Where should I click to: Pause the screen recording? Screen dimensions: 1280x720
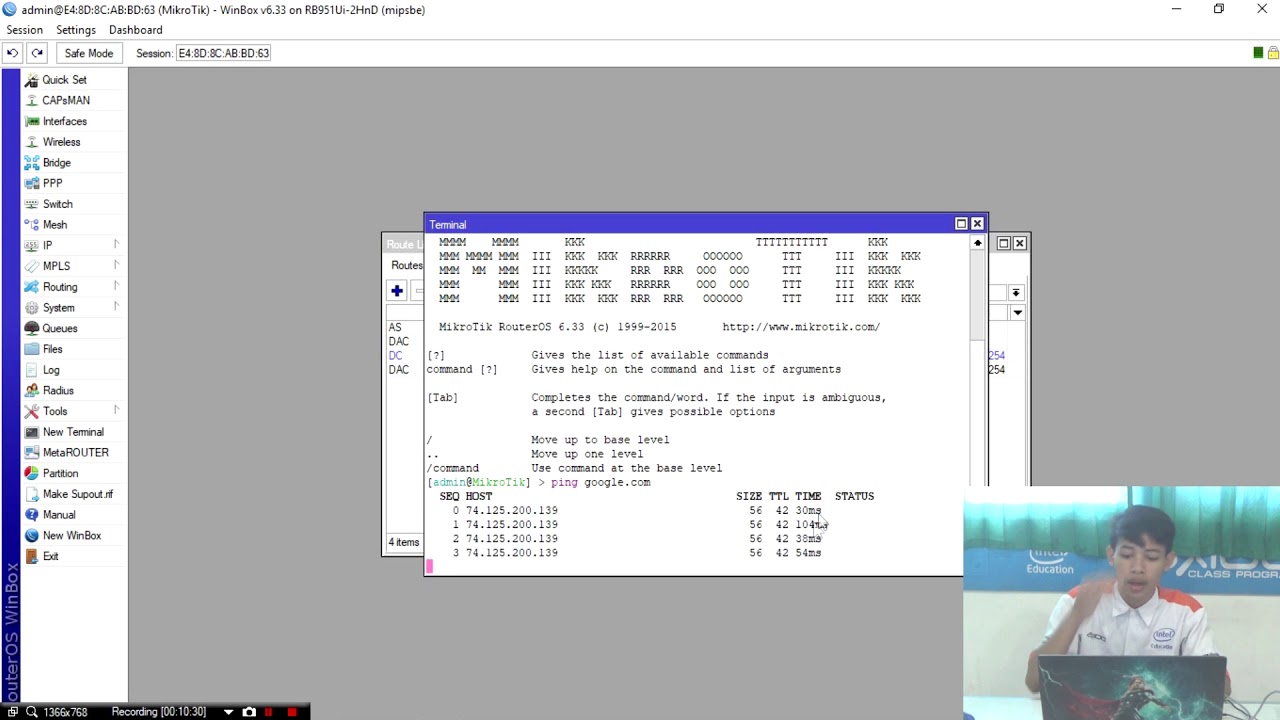[269, 712]
